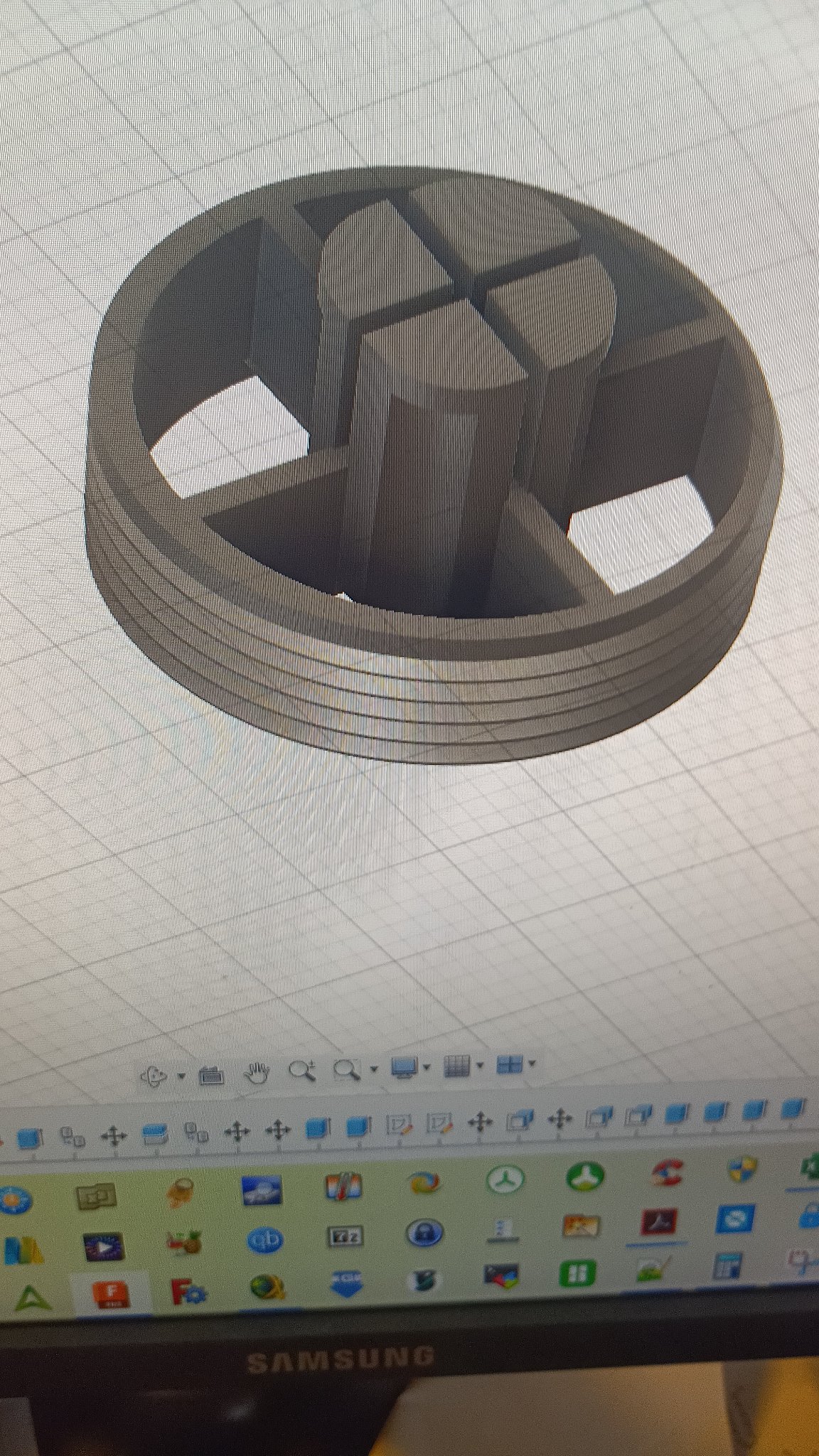This screenshot has width=819, height=1456.
Task: Select the first sketch feature in the timeline
Action: click(x=399, y=1126)
